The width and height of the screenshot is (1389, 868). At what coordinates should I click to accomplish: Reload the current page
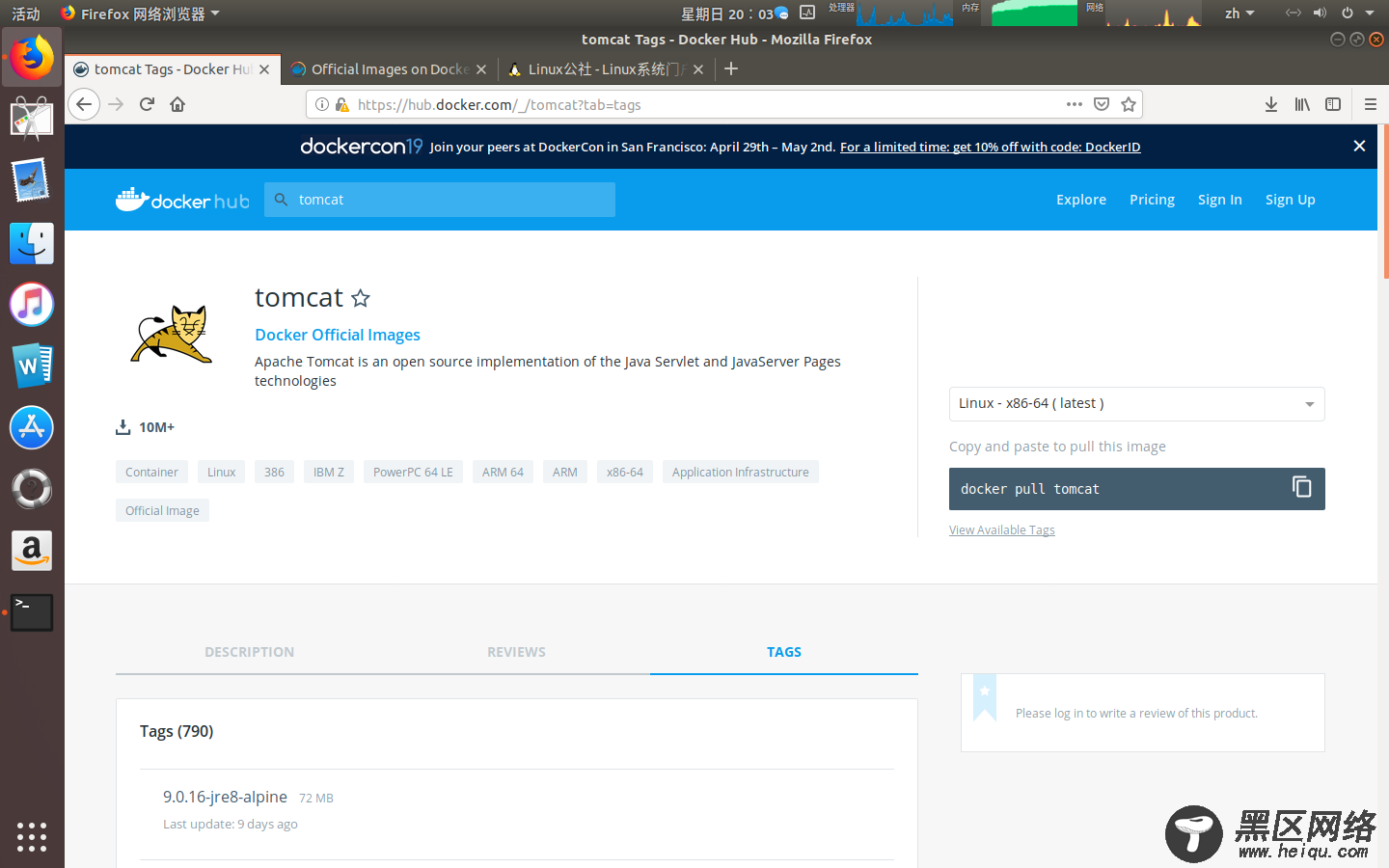pyautogui.click(x=147, y=104)
